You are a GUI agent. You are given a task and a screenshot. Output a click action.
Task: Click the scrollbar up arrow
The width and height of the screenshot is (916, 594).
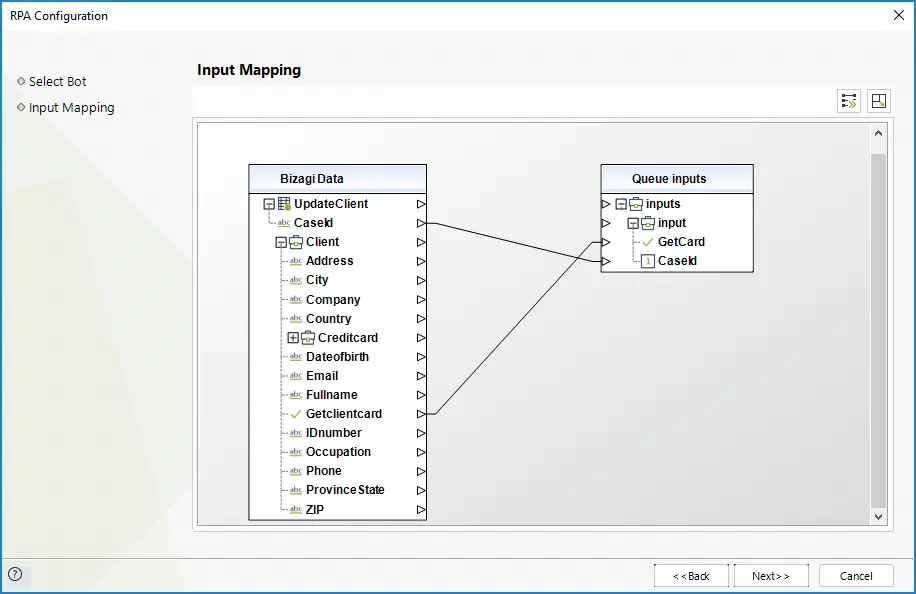tap(878, 133)
